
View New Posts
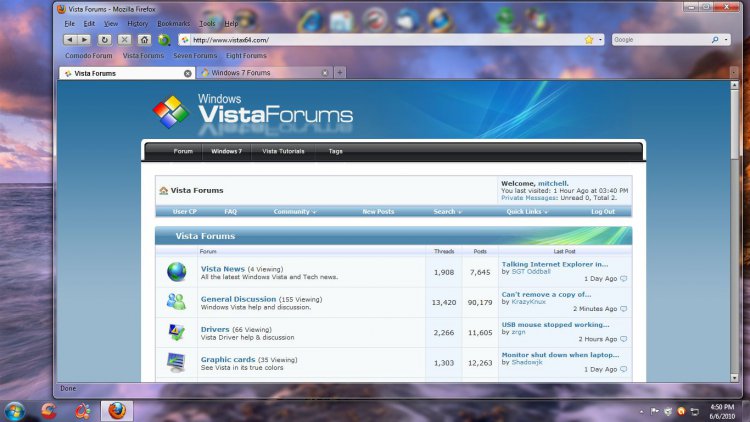(x=378, y=211)
